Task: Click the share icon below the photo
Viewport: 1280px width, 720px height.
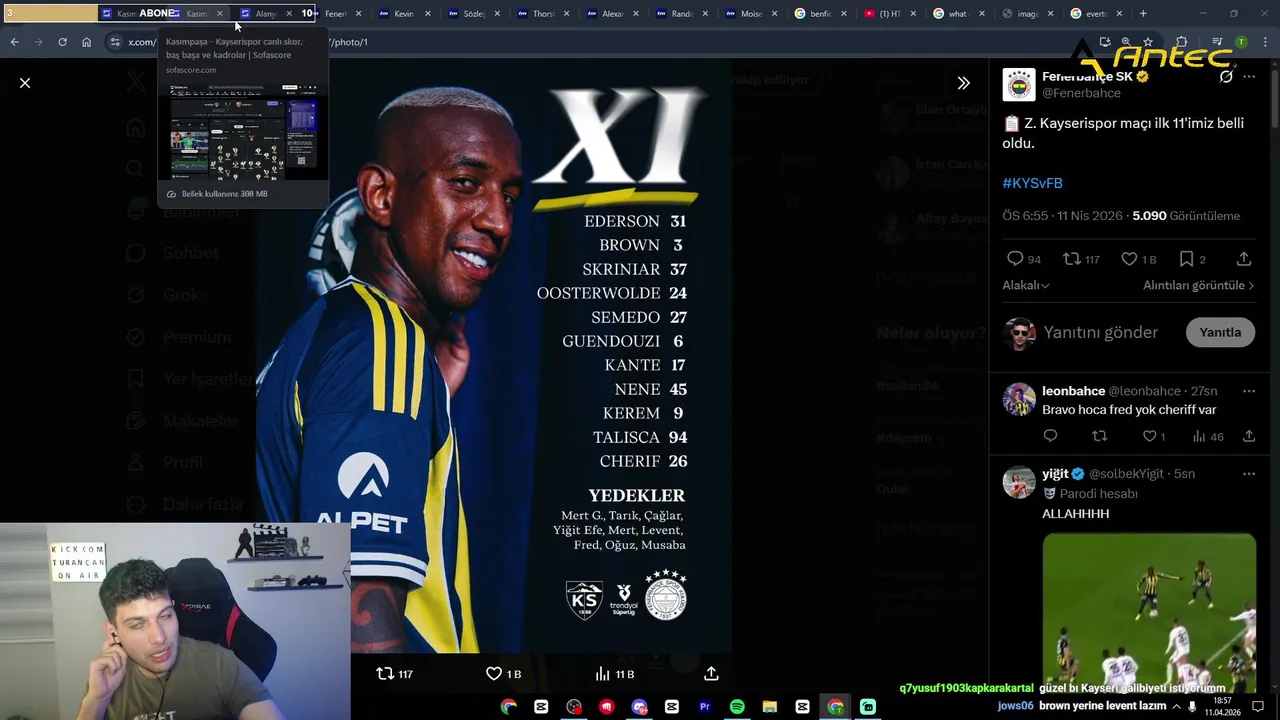Action: 711,674
